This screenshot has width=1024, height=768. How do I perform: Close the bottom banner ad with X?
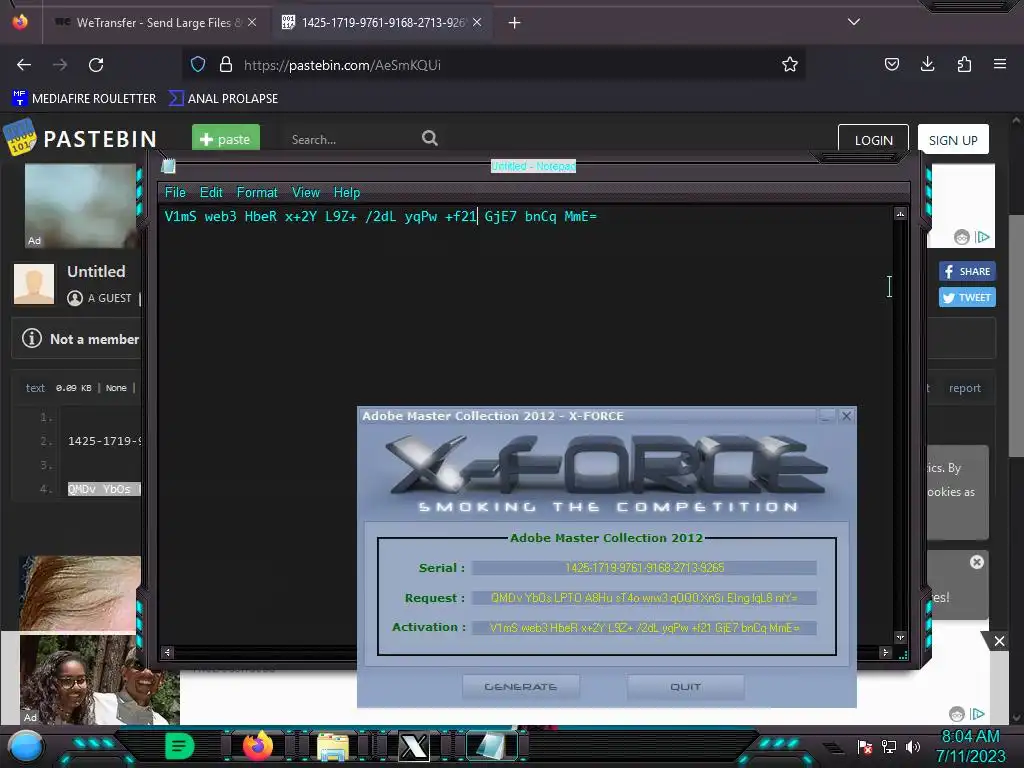(x=999, y=641)
